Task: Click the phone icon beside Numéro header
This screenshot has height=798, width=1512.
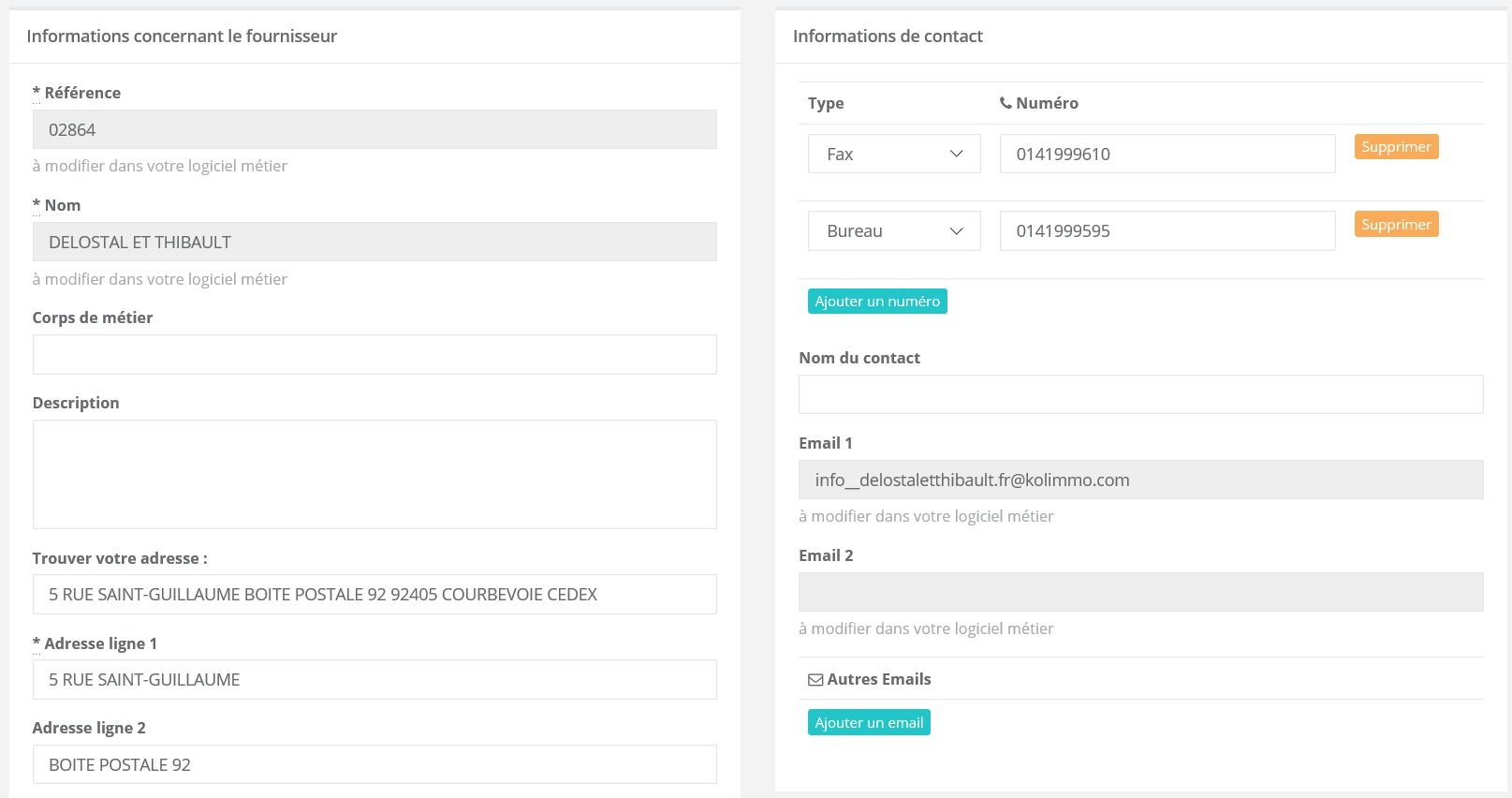Action: point(1006,103)
